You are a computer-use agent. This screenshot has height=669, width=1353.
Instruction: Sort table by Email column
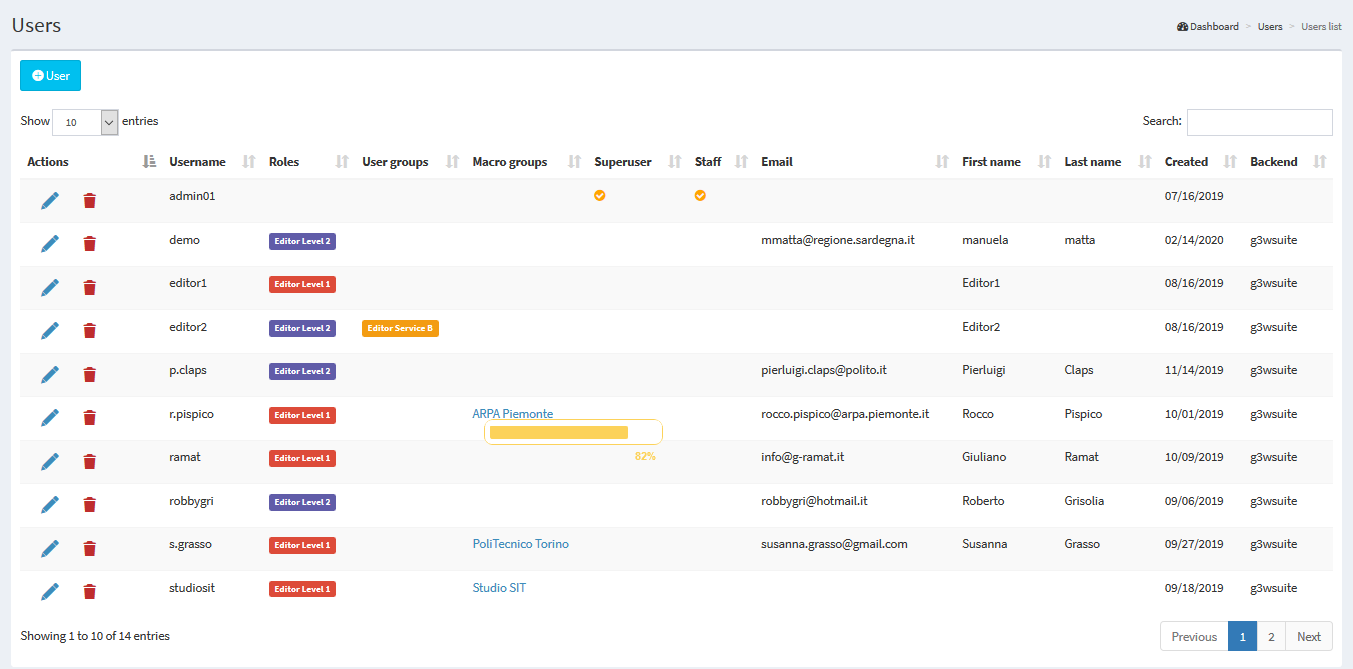pyautogui.click(x=942, y=162)
